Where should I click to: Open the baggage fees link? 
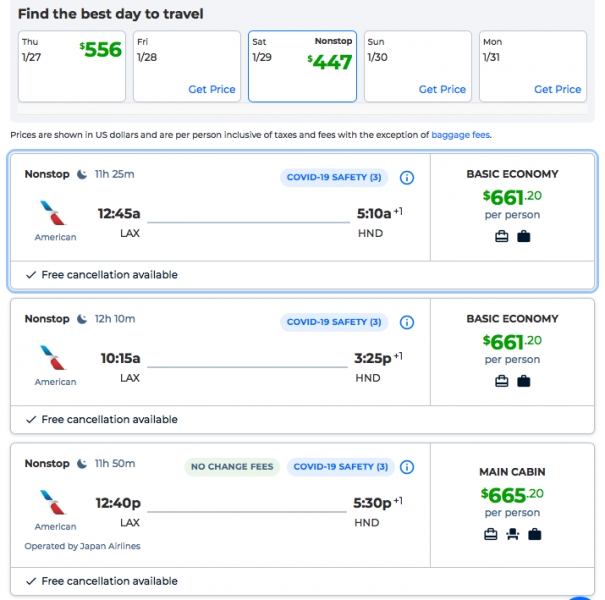tap(460, 135)
